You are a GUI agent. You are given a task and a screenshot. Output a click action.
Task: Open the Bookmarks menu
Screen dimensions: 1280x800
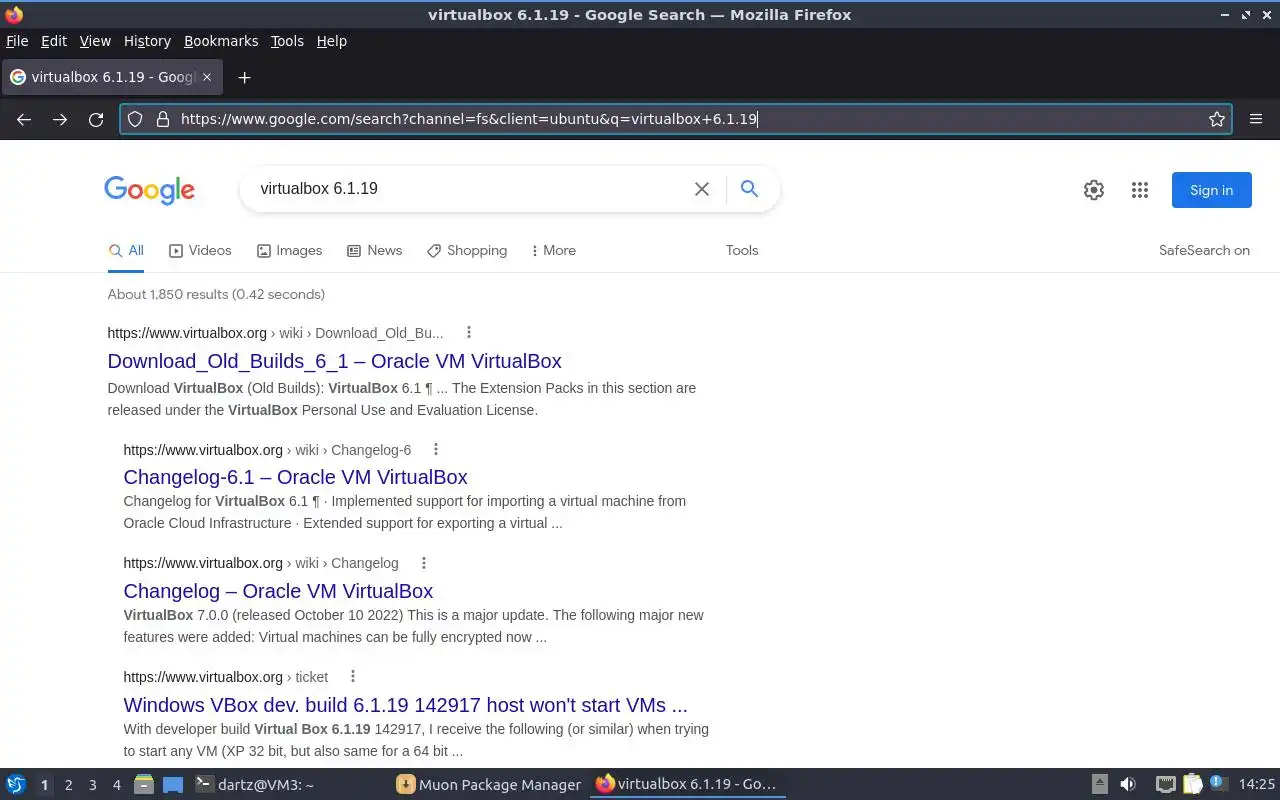[x=221, y=41]
